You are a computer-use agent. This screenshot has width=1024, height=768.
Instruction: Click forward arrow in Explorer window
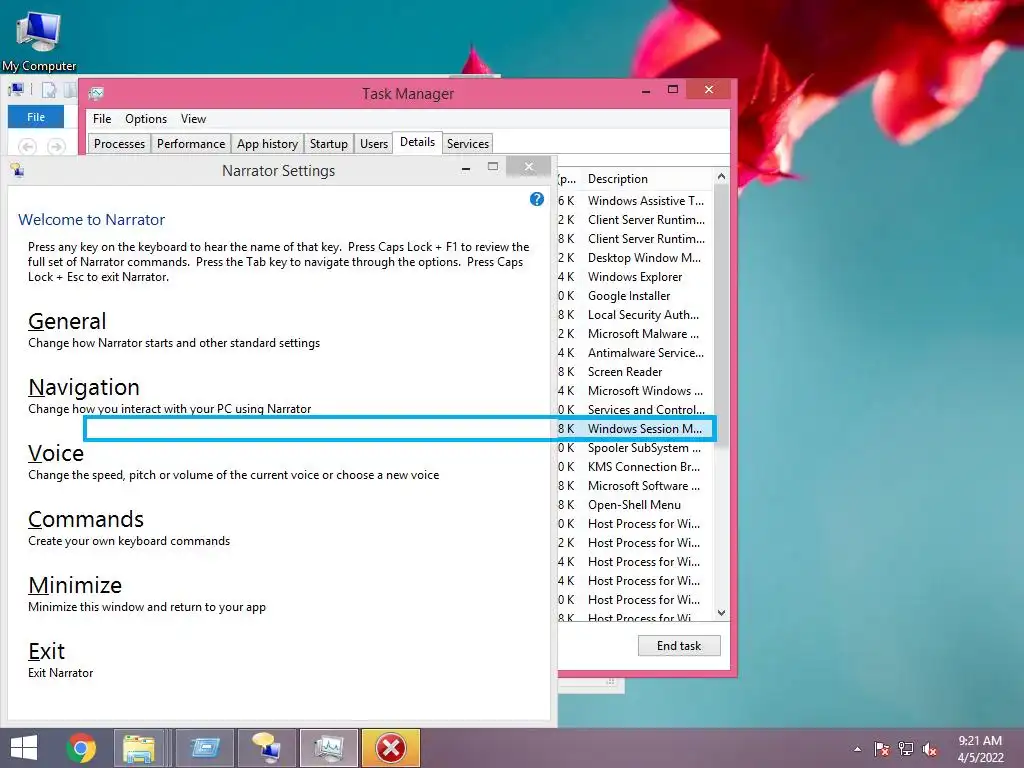pyautogui.click(x=56, y=146)
